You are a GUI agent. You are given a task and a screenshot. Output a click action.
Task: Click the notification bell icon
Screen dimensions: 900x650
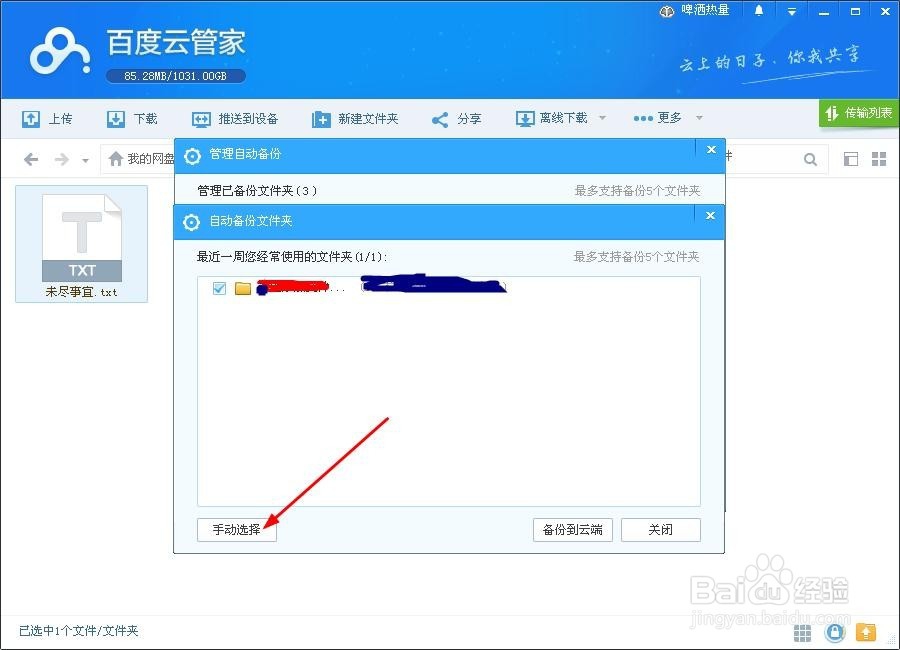pyautogui.click(x=761, y=10)
